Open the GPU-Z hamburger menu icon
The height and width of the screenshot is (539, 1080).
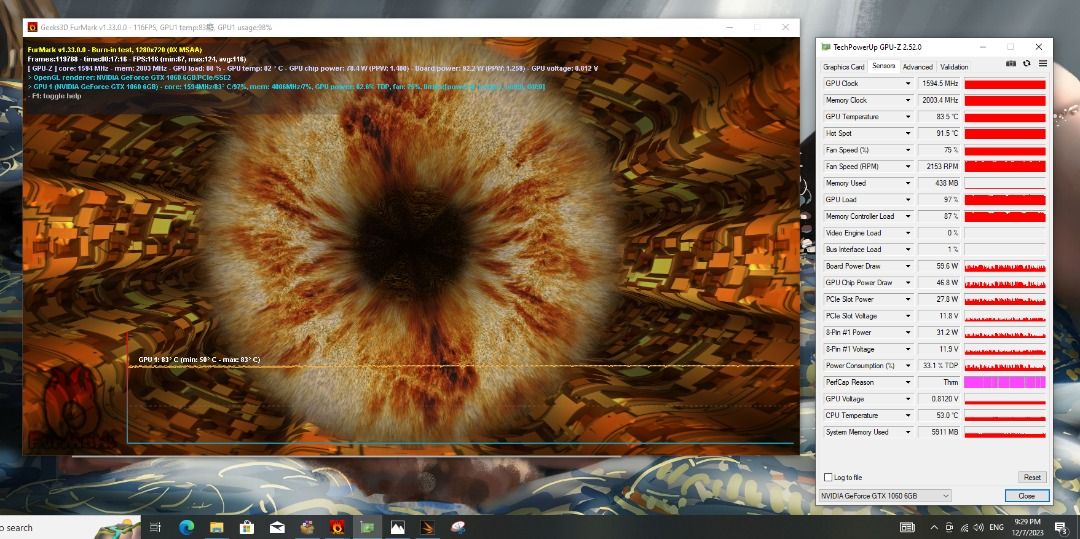coord(1043,63)
